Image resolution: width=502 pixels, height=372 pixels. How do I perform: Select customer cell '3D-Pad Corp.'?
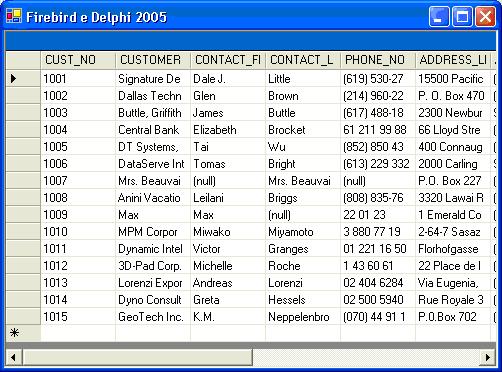(x=153, y=266)
